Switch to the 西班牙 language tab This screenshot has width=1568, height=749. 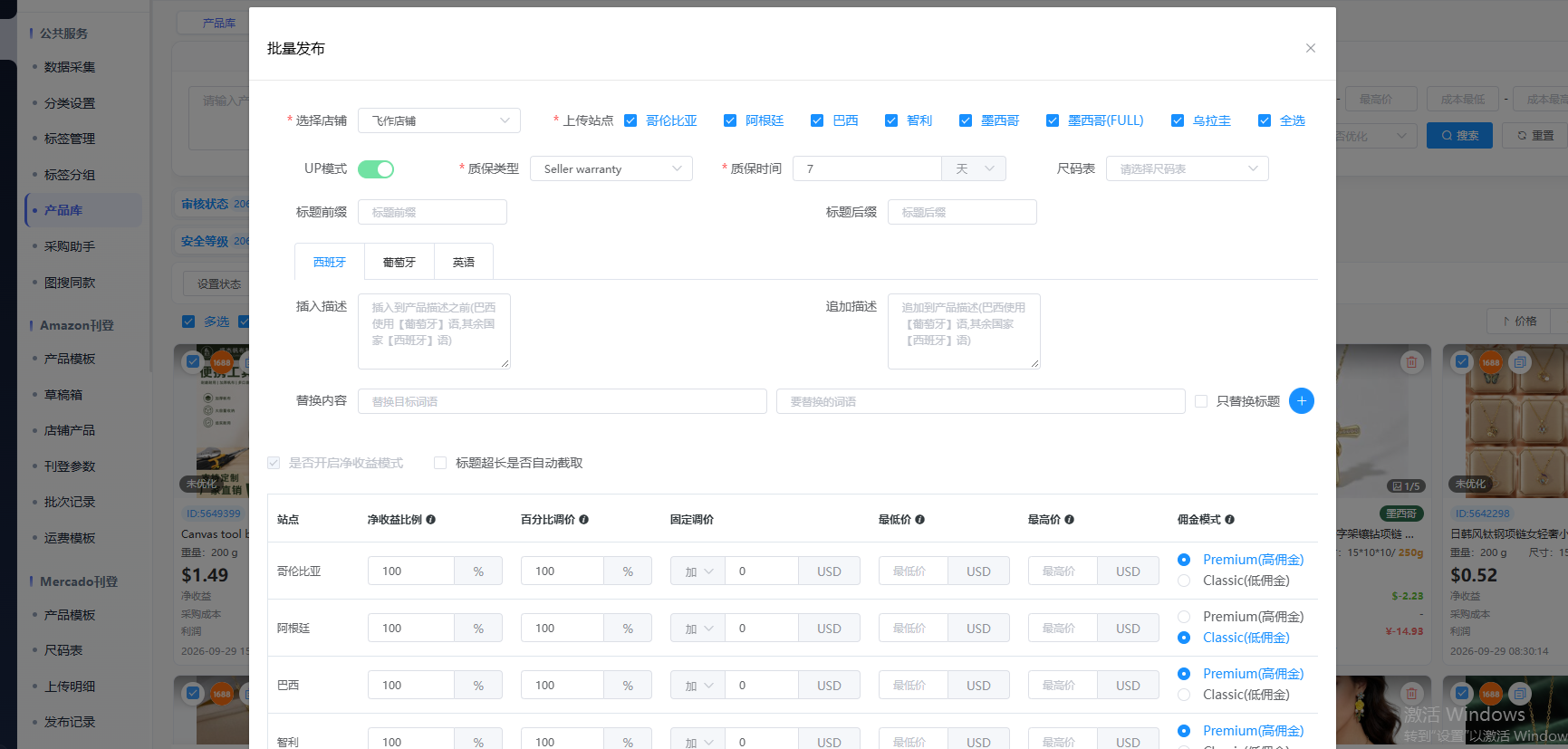pos(330,262)
